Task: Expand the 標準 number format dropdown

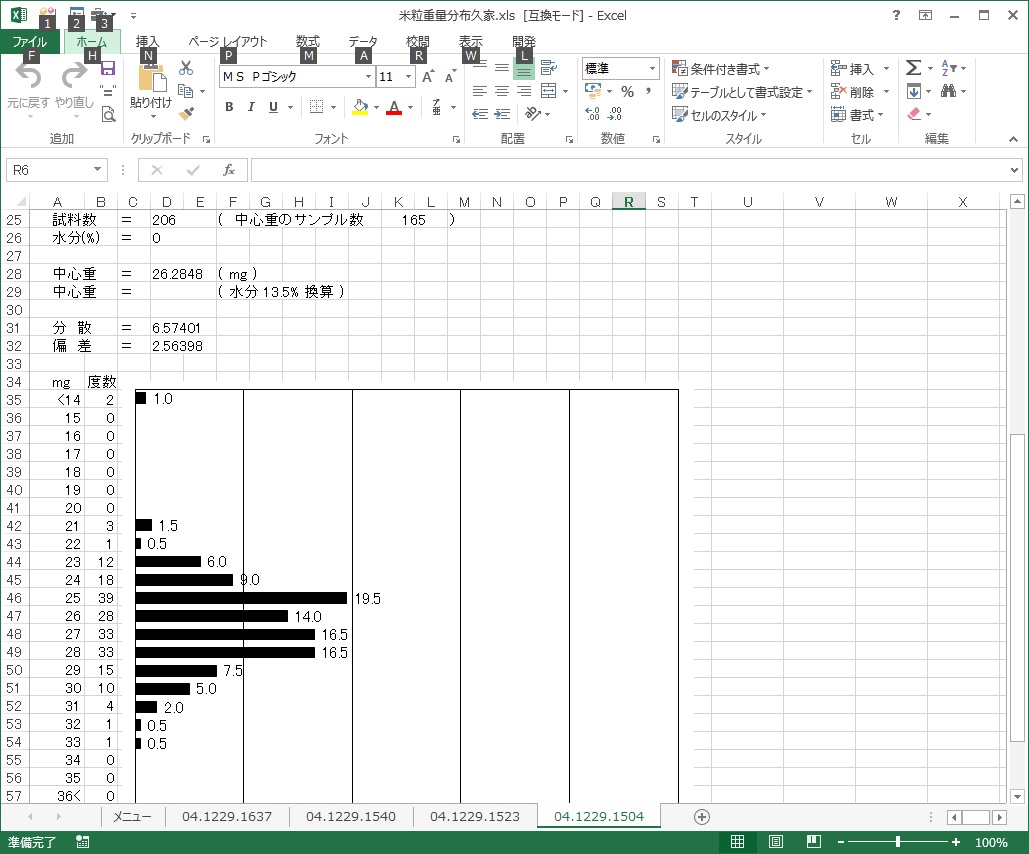Action: [652, 69]
